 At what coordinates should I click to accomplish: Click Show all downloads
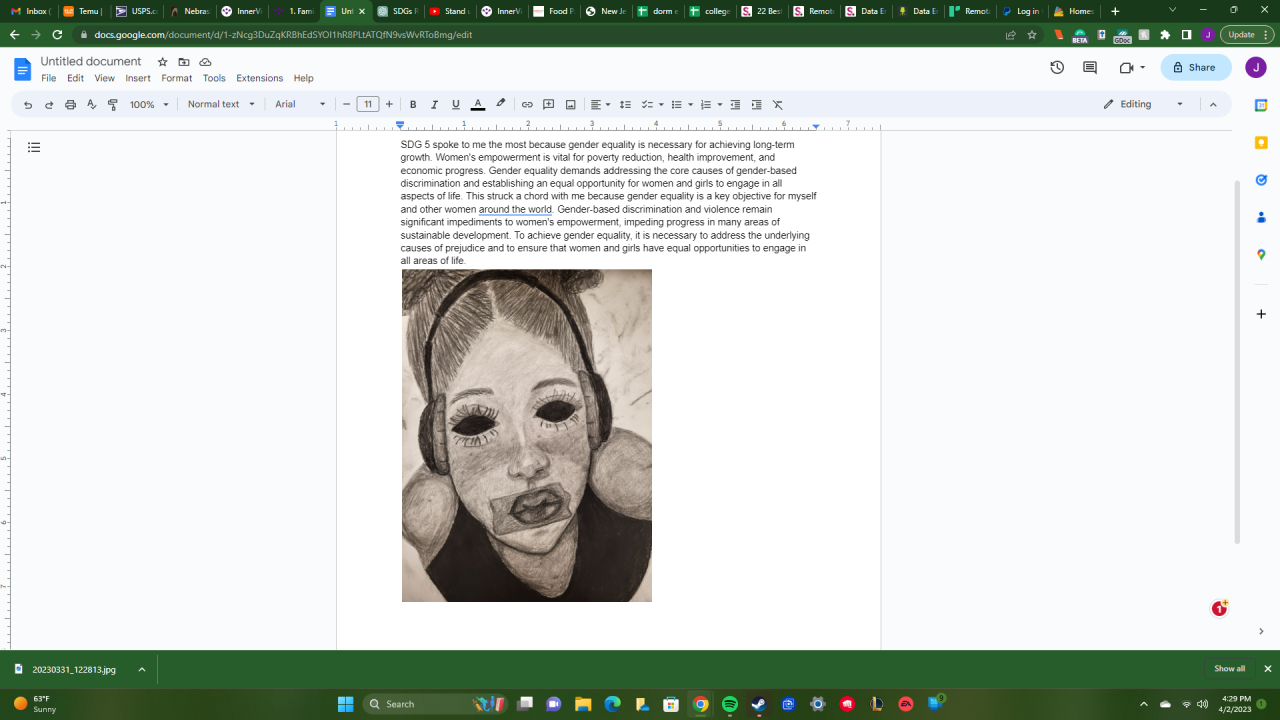pos(1229,669)
